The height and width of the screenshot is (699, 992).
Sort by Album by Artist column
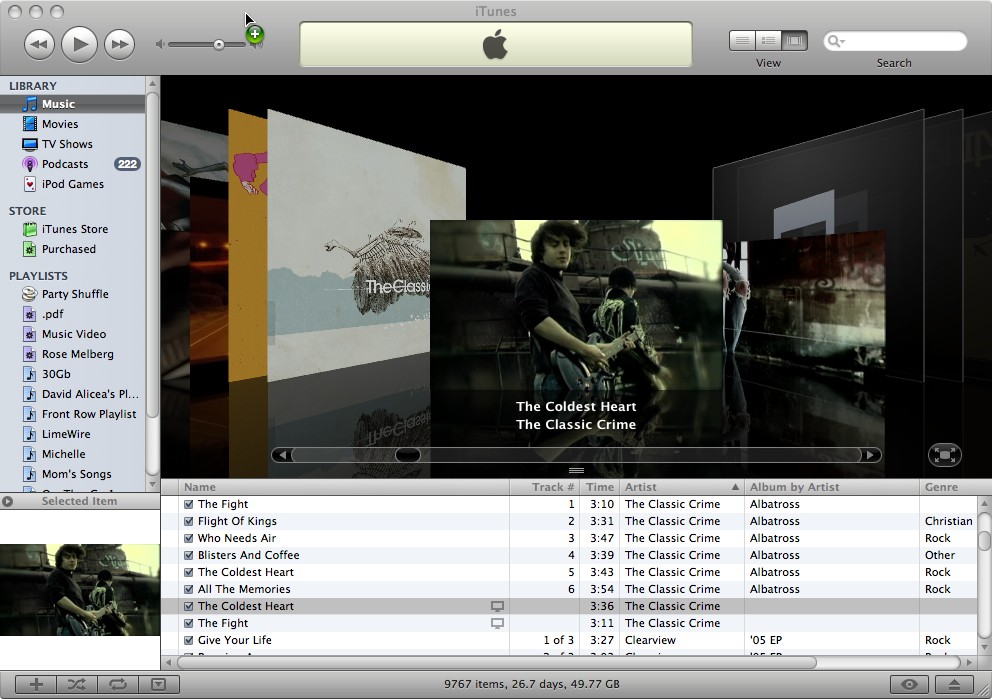pyautogui.click(x=832, y=487)
